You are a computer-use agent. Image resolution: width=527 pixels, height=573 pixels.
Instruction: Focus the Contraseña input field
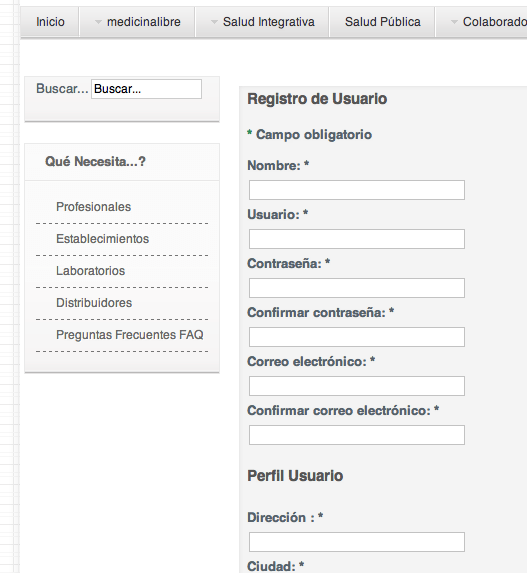point(357,288)
